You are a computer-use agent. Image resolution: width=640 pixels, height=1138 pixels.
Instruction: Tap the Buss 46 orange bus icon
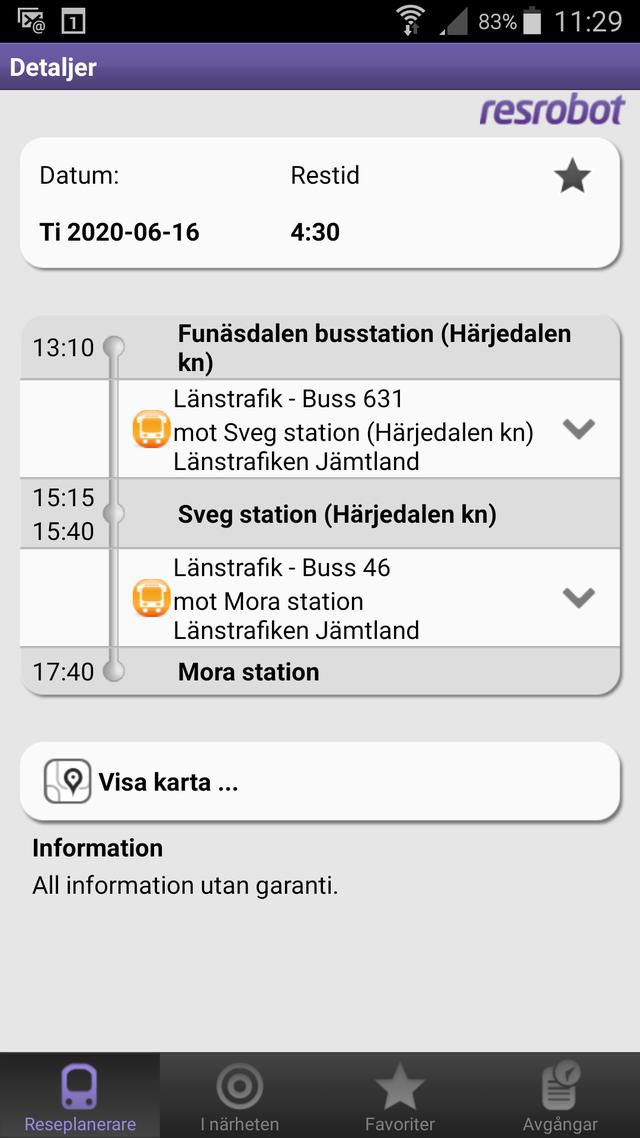coord(152,598)
